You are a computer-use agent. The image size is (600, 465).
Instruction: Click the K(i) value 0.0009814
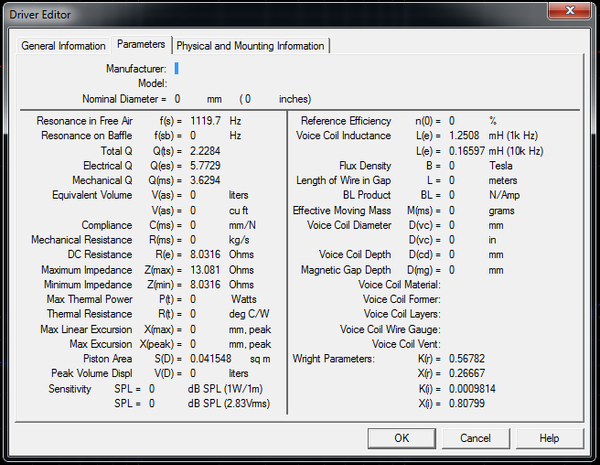point(472,389)
